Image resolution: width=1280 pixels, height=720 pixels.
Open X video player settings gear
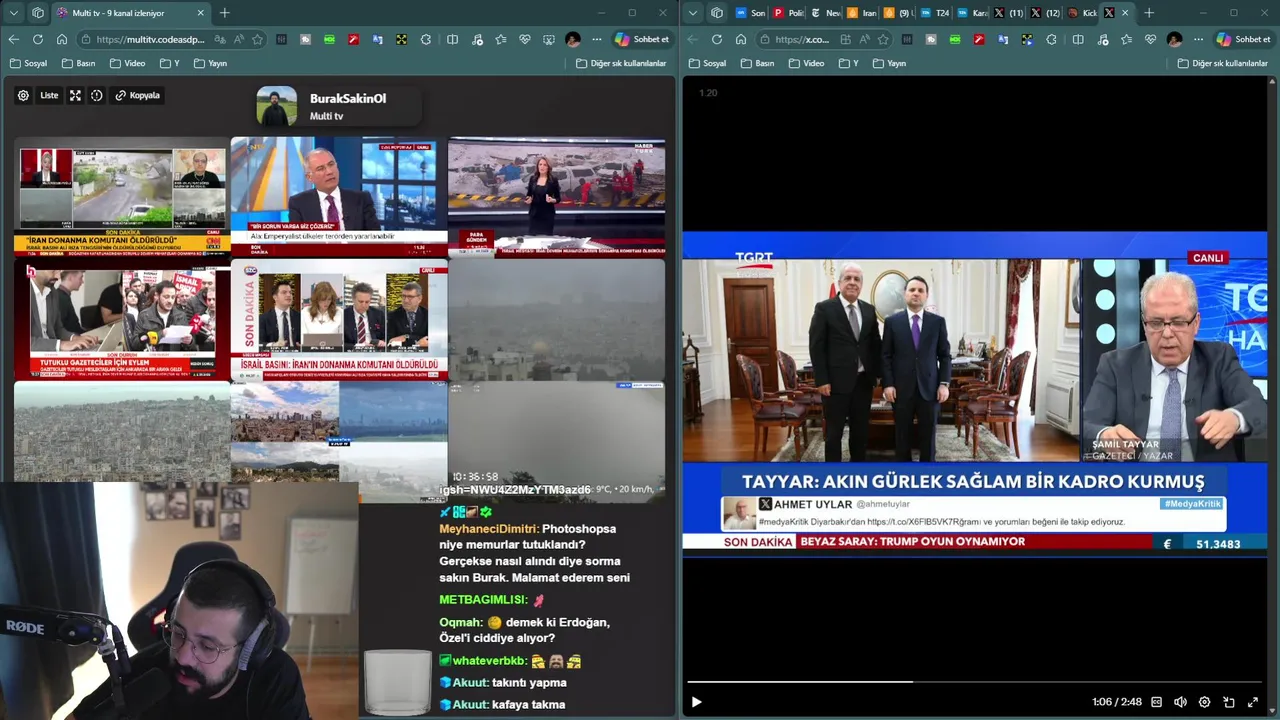tap(1204, 702)
